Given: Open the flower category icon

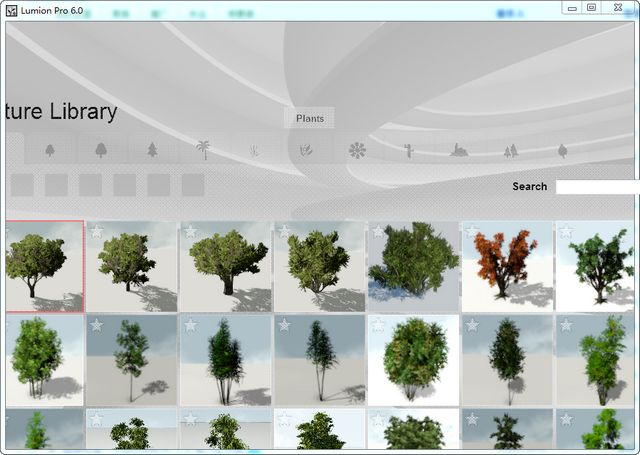Looking at the screenshot, I should click(x=357, y=150).
